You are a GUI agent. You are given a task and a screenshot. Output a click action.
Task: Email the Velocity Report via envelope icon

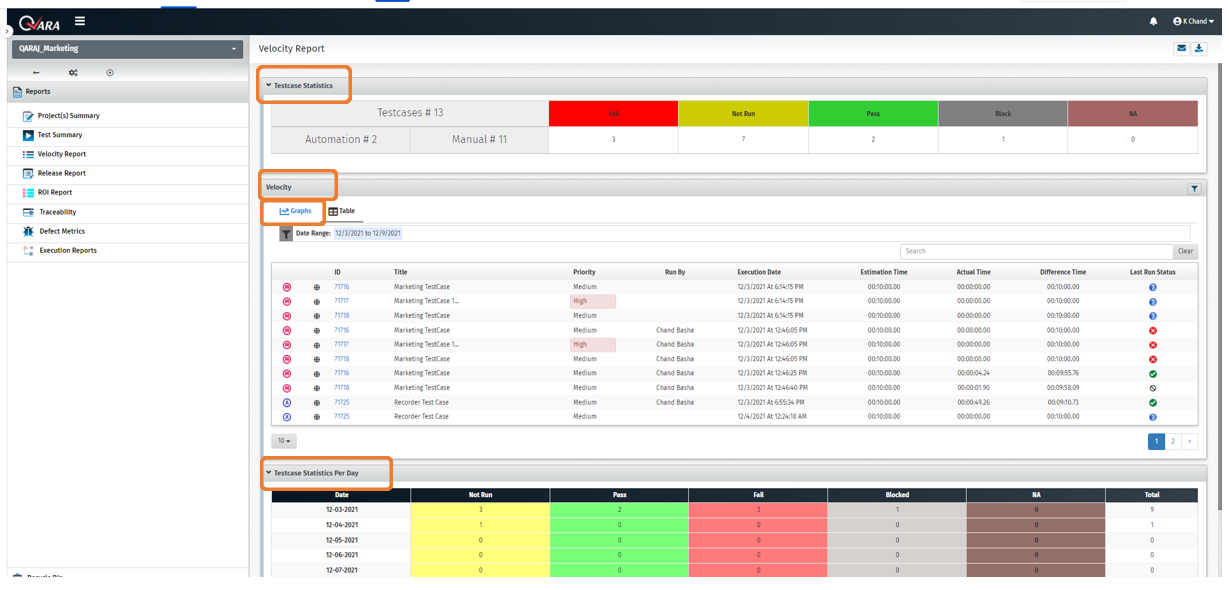click(1181, 48)
